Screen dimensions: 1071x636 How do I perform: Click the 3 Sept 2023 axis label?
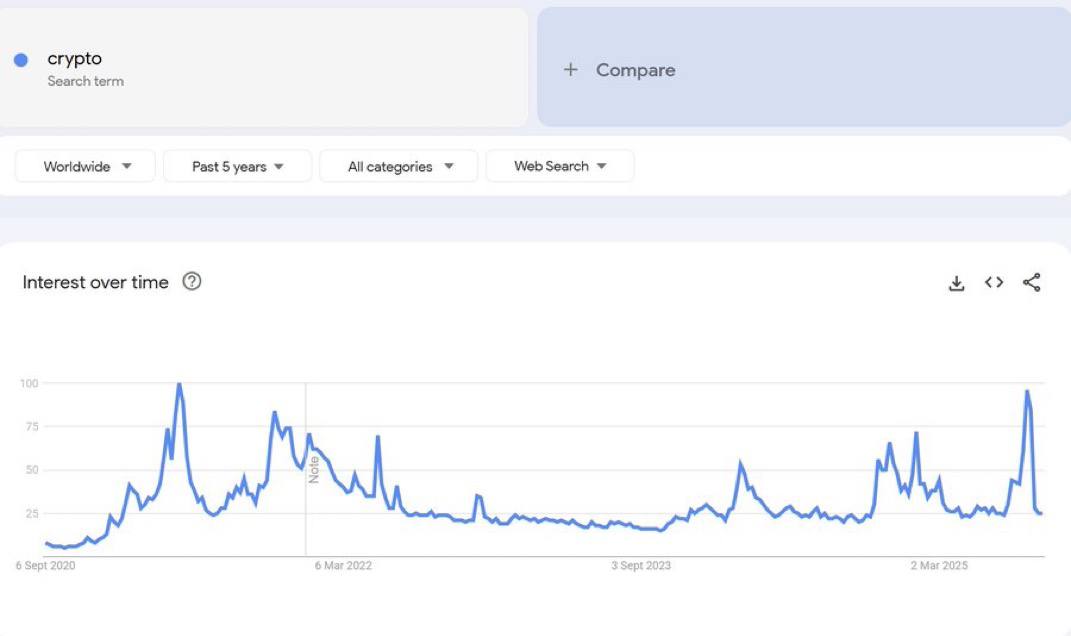point(641,566)
